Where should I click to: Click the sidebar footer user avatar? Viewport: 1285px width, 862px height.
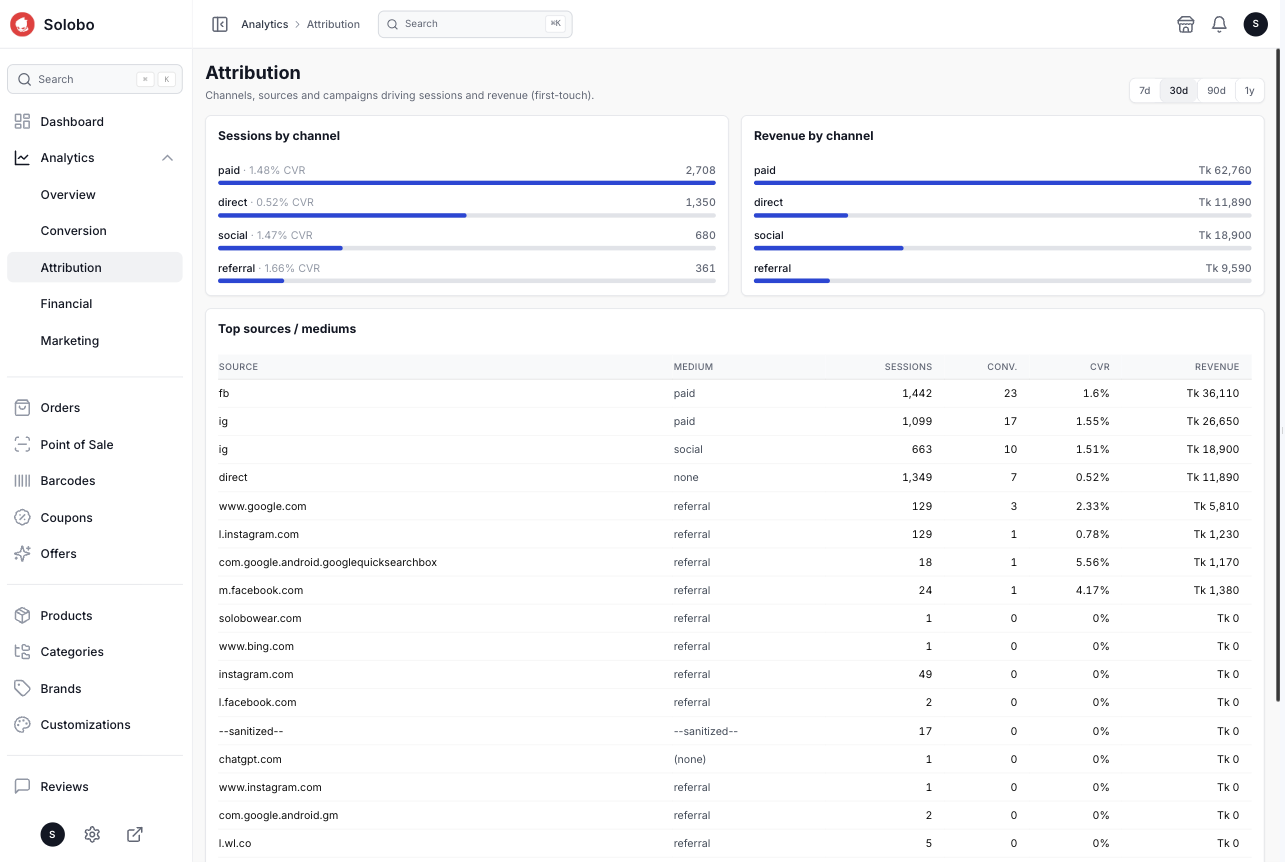(x=52, y=834)
